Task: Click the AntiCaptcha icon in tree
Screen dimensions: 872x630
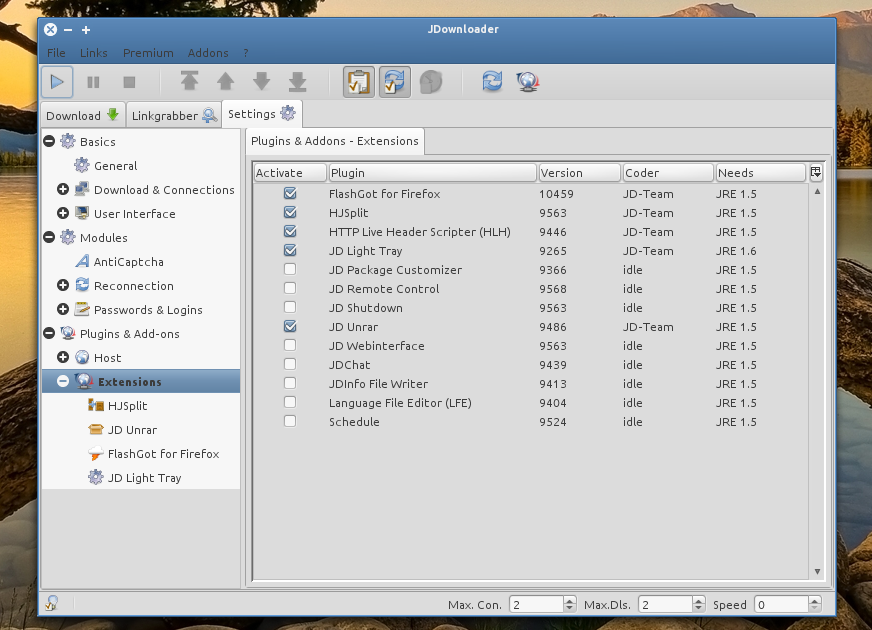Action: point(82,261)
